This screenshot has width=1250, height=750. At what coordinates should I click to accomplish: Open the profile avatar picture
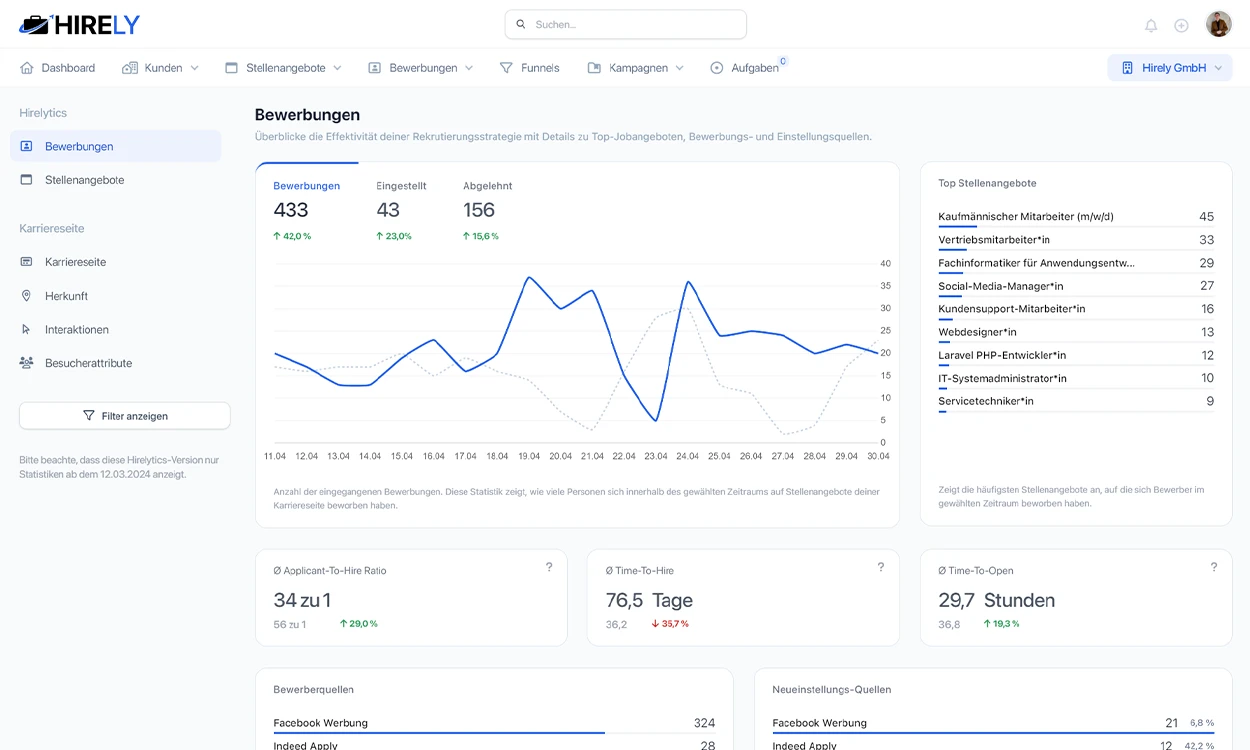(x=1218, y=24)
